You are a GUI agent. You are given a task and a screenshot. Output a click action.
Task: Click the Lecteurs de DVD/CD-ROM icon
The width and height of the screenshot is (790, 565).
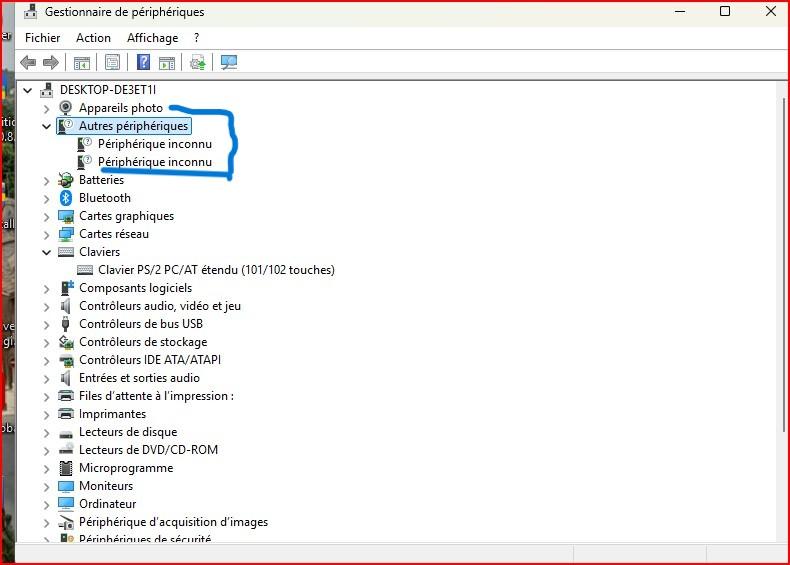click(x=66, y=449)
